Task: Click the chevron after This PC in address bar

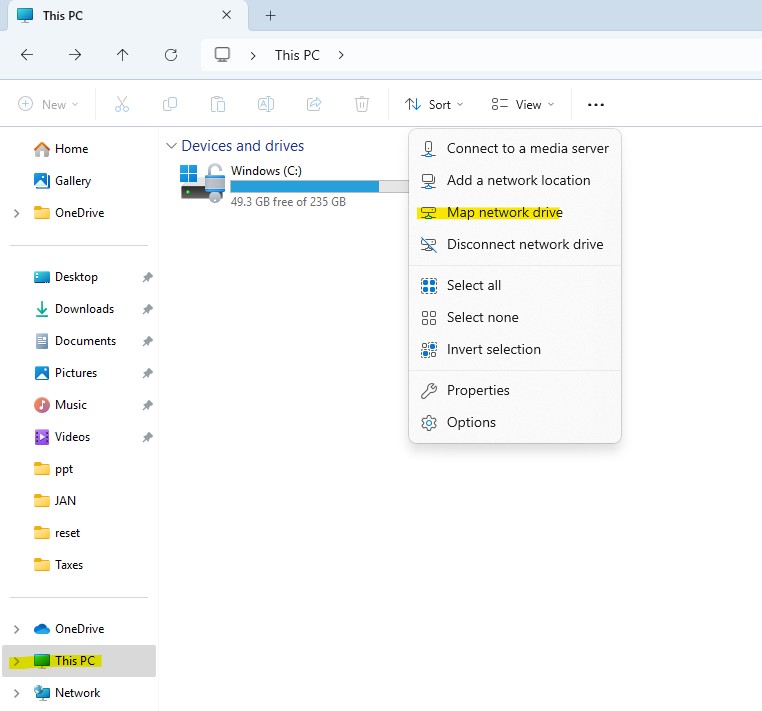Action: click(x=341, y=55)
